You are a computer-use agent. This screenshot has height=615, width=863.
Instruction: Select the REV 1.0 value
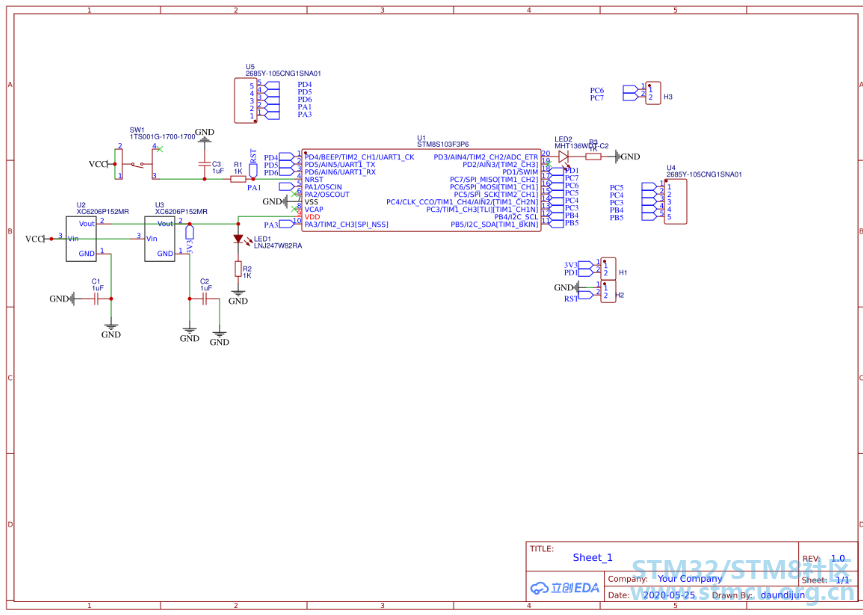tap(838, 558)
